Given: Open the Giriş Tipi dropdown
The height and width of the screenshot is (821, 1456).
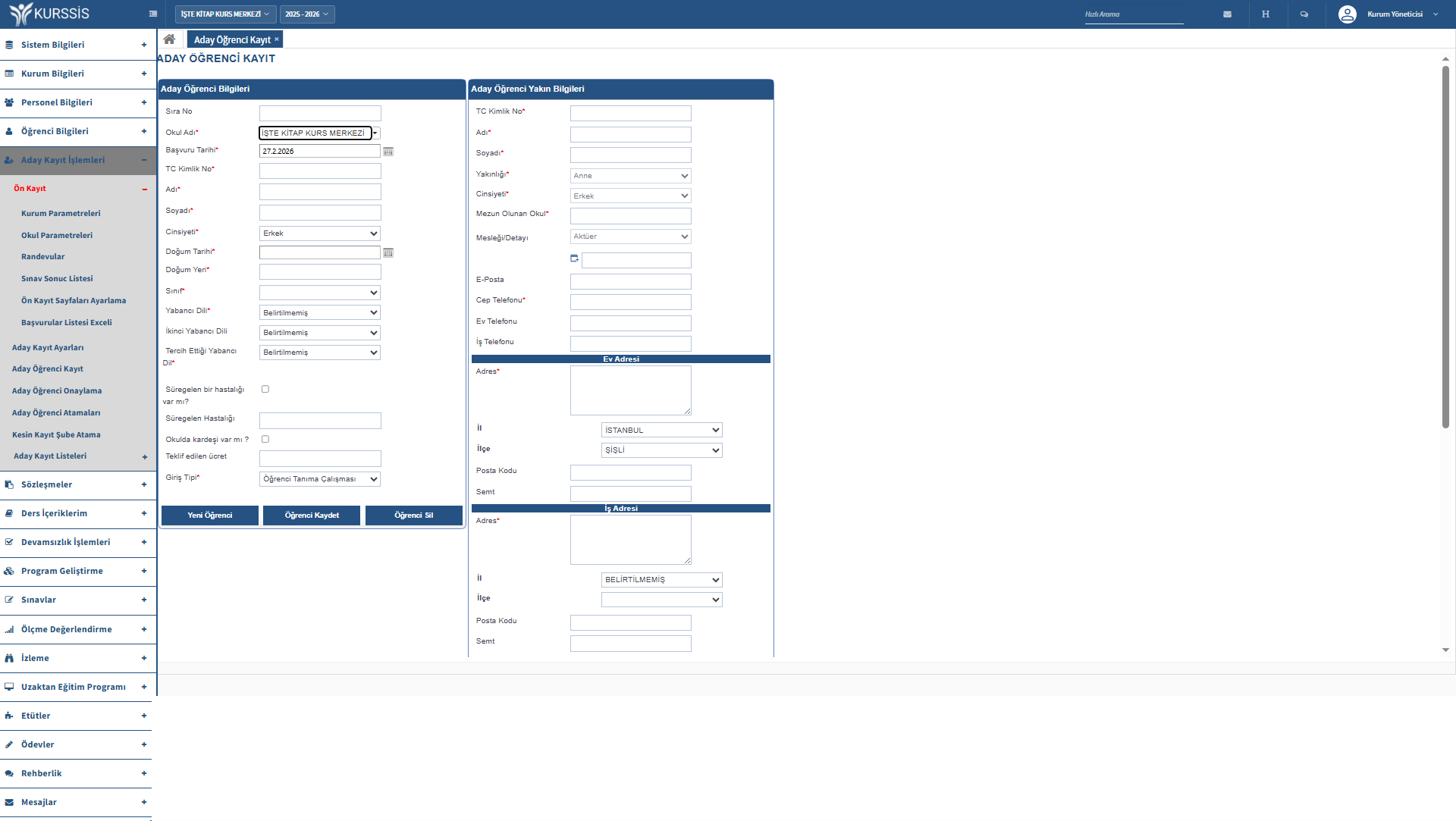Looking at the screenshot, I should point(319,479).
